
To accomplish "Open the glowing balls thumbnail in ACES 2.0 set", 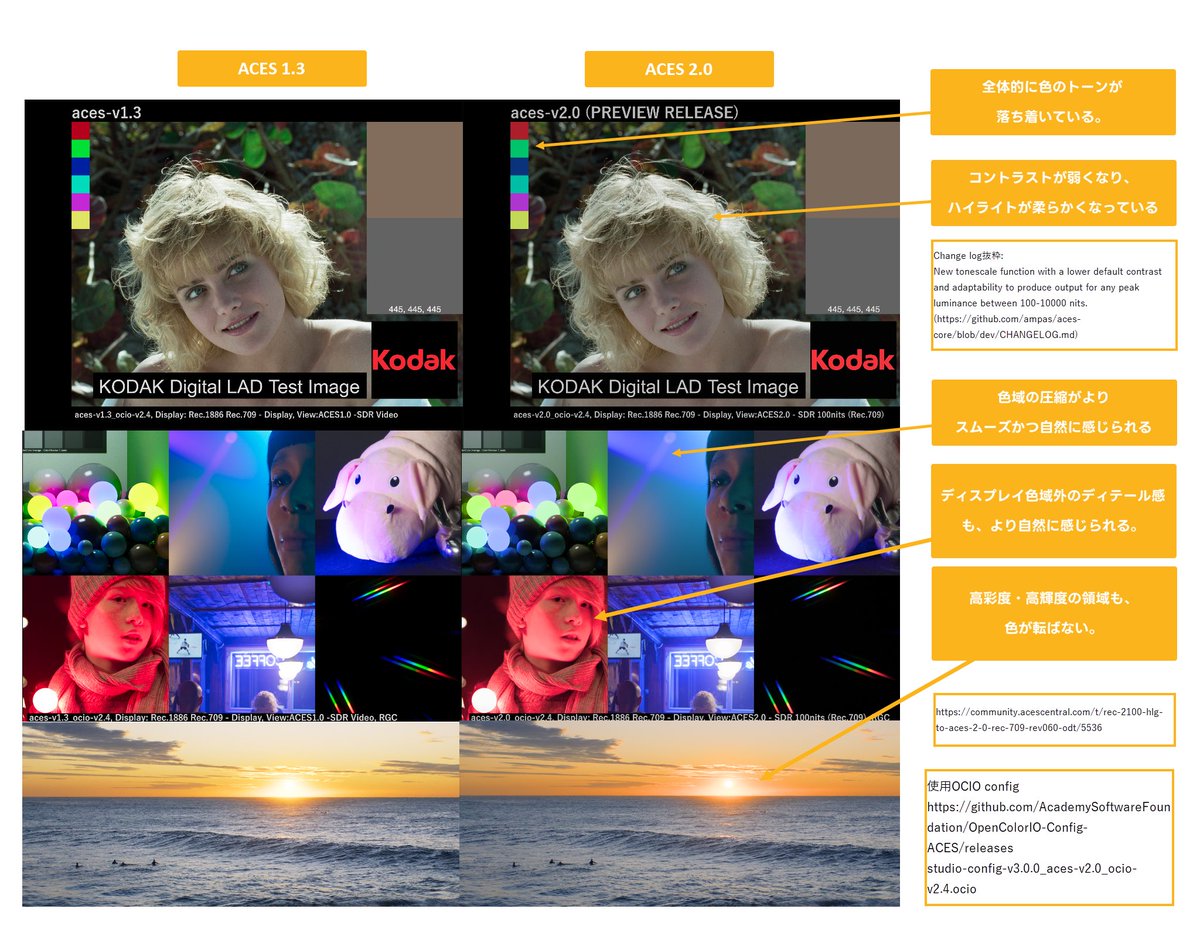I will tap(534, 503).
